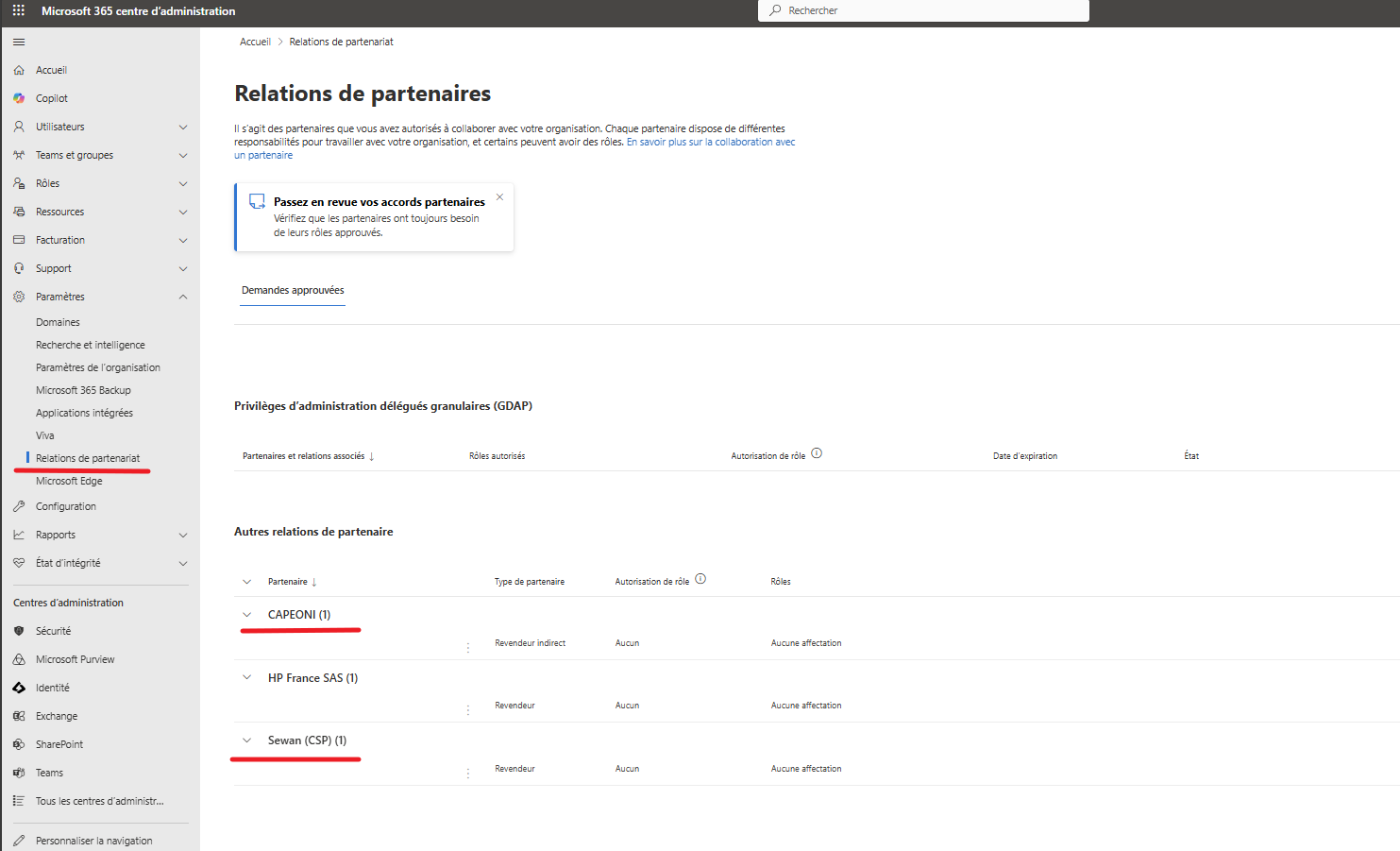Expand the Support menu chevron
Image resolution: width=1400 pixels, height=851 pixels.
[x=183, y=268]
